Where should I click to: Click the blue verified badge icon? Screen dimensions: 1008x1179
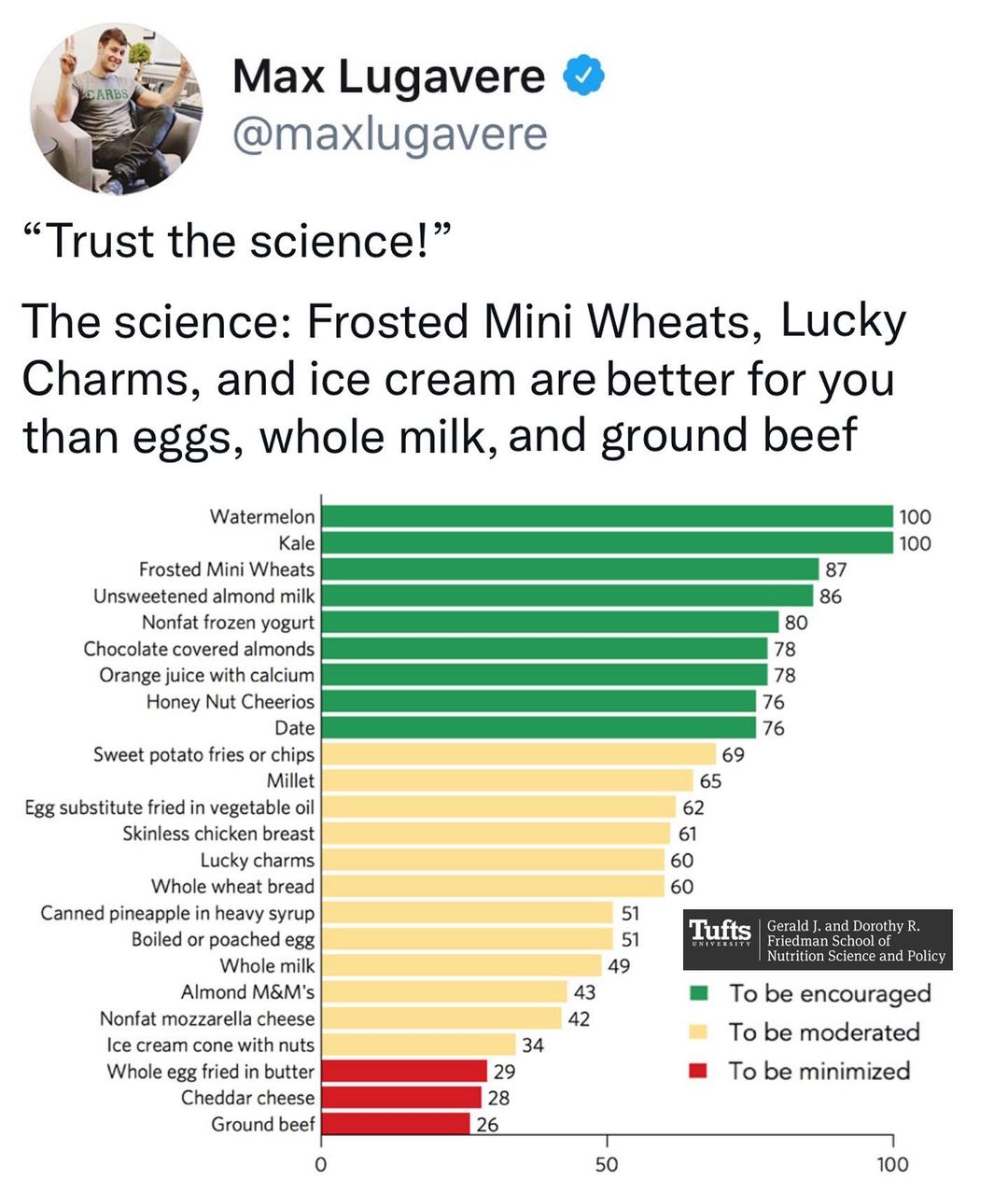point(583,77)
